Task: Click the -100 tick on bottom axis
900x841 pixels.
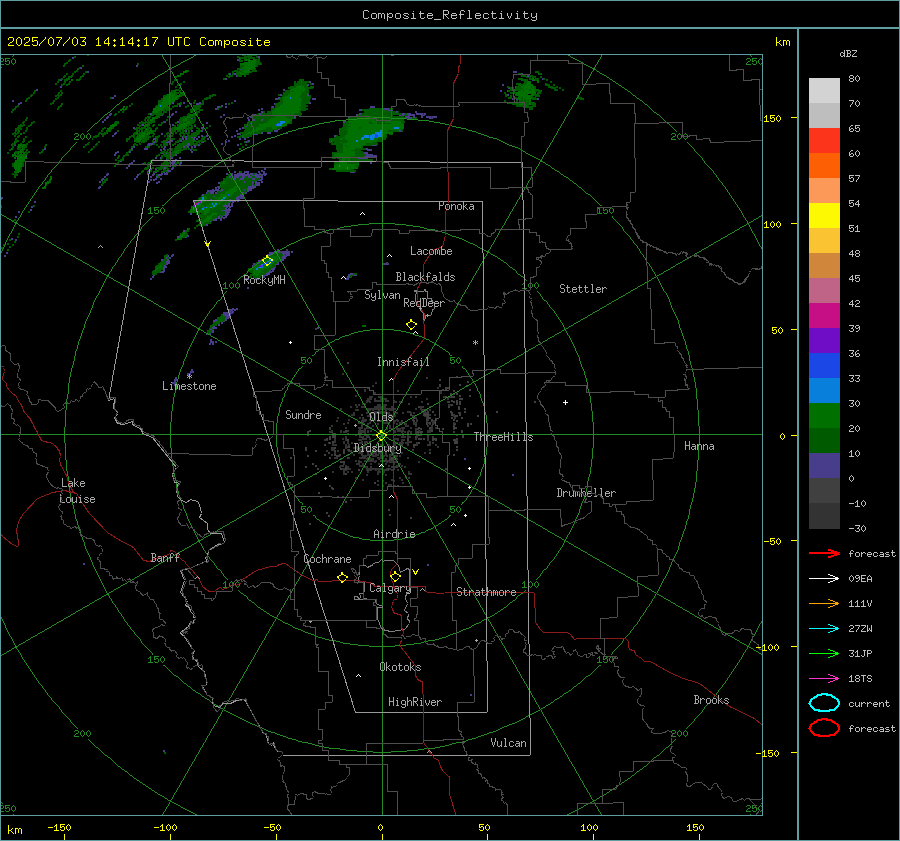Action: 165,827
